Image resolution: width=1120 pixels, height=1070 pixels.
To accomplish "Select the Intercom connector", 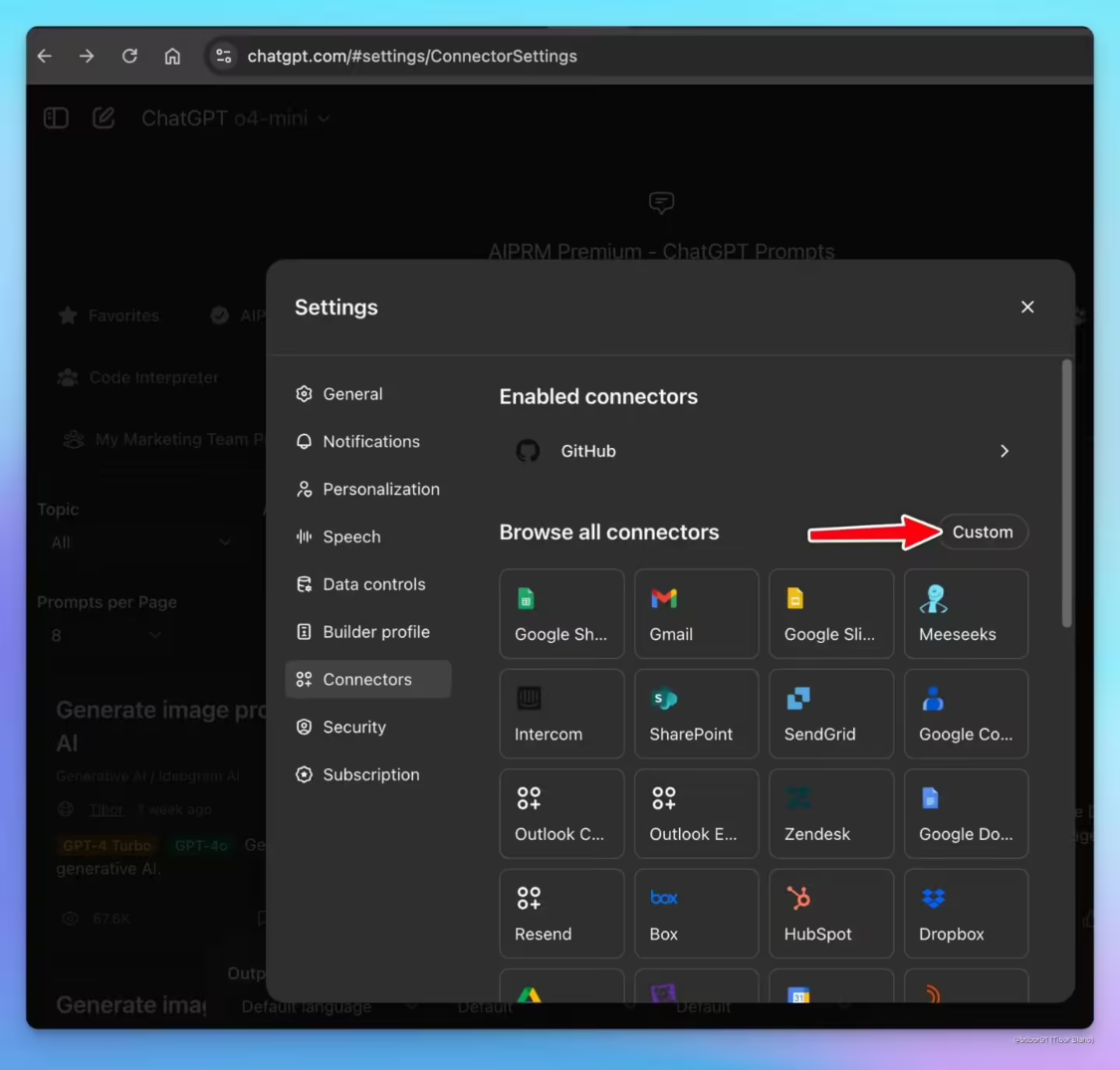I will [x=561, y=713].
